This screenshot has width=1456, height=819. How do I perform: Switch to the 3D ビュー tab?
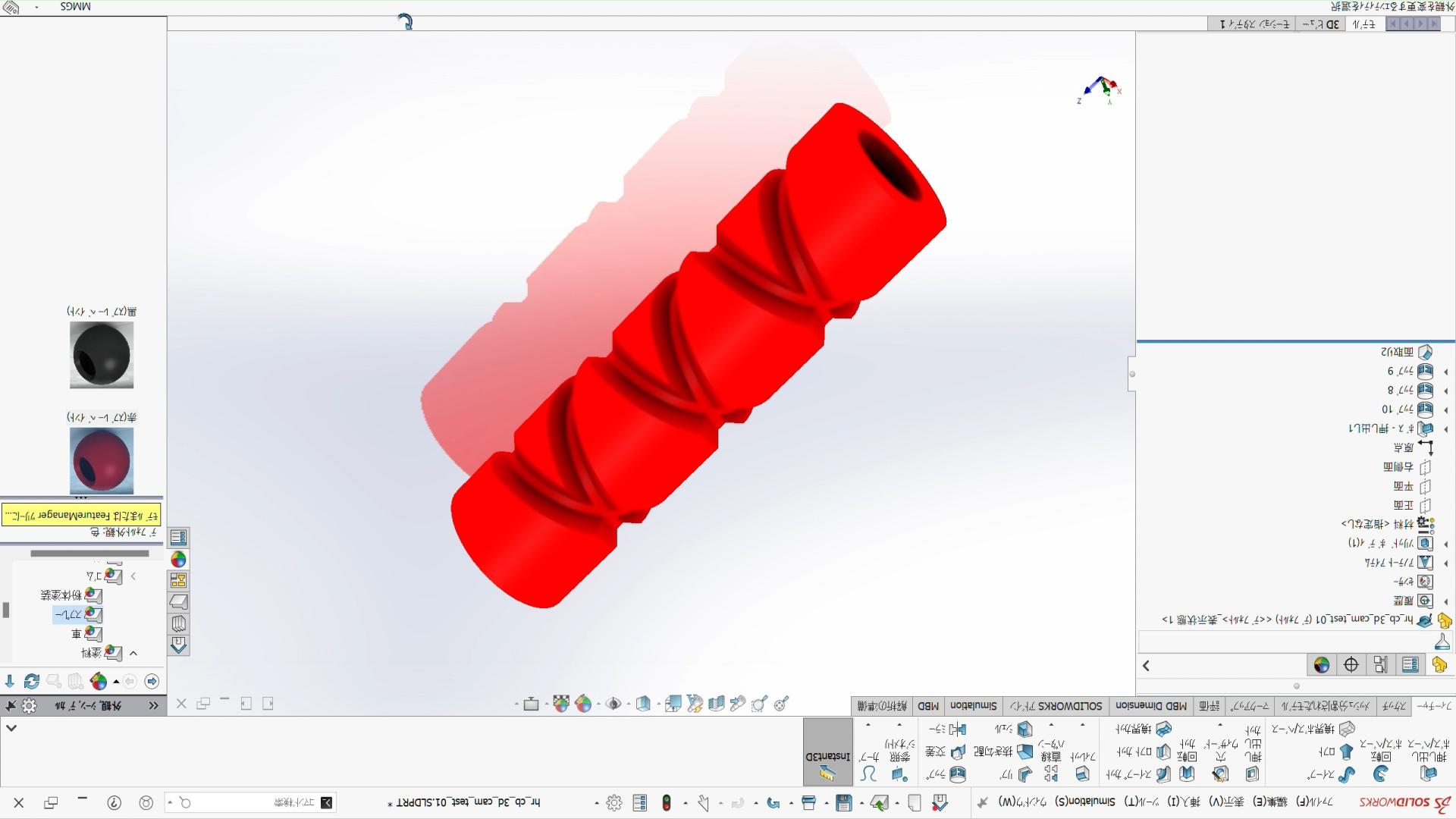coord(1320,24)
